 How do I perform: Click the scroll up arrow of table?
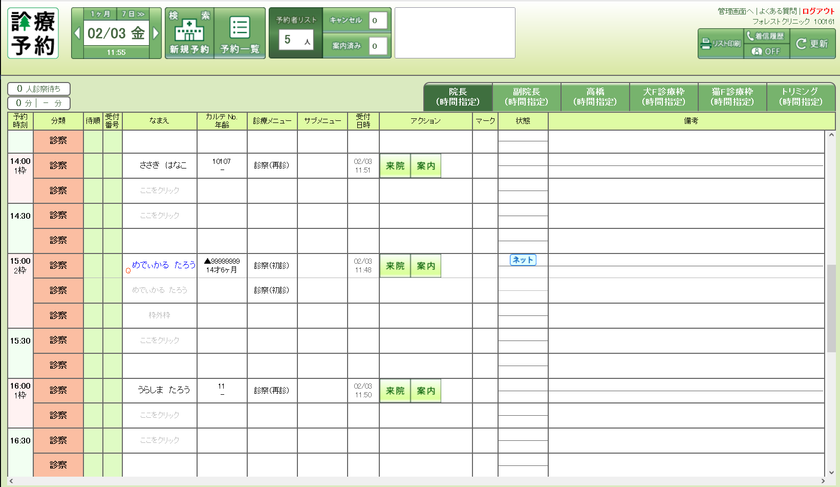[831, 135]
